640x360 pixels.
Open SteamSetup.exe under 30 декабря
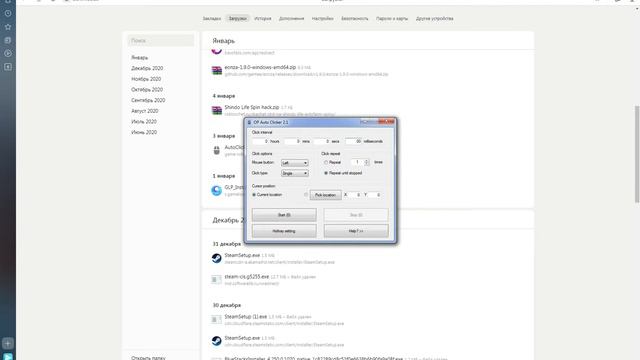coord(242,338)
